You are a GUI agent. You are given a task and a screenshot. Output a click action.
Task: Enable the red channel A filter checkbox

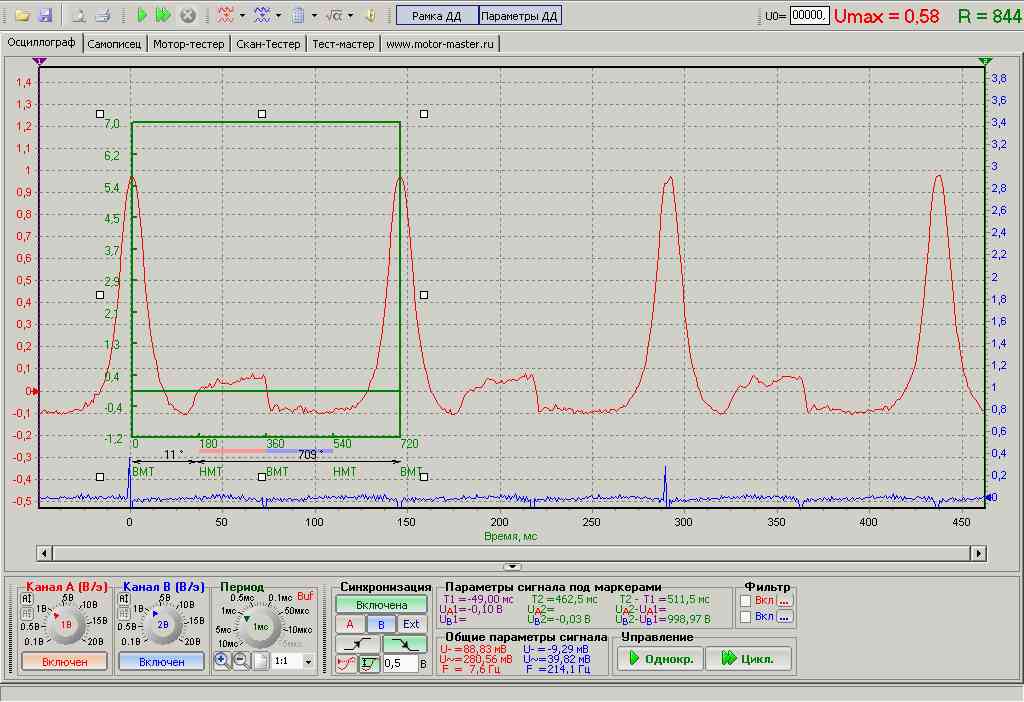746,600
